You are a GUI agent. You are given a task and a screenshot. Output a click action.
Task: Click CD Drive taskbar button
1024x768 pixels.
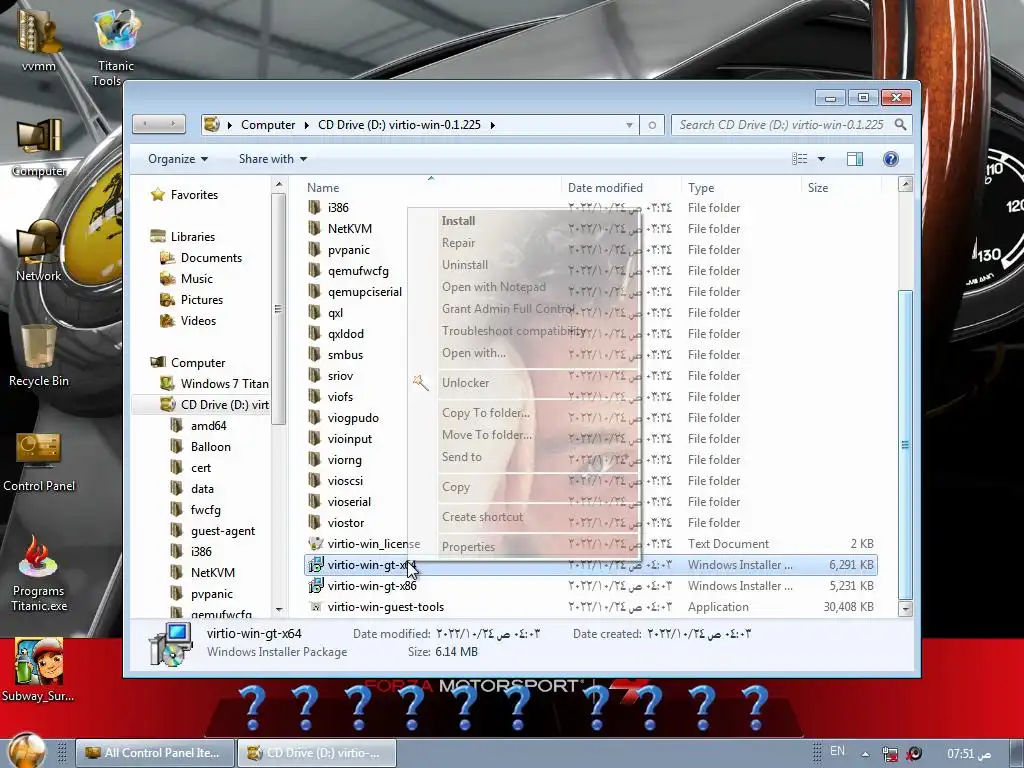pyautogui.click(x=317, y=753)
